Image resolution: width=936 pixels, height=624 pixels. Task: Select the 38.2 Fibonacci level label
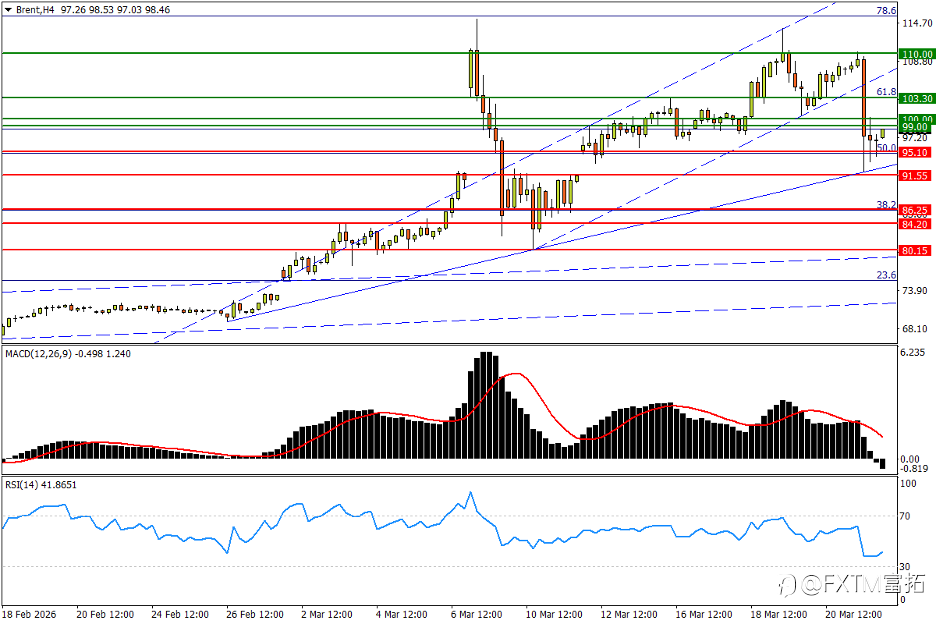point(886,205)
